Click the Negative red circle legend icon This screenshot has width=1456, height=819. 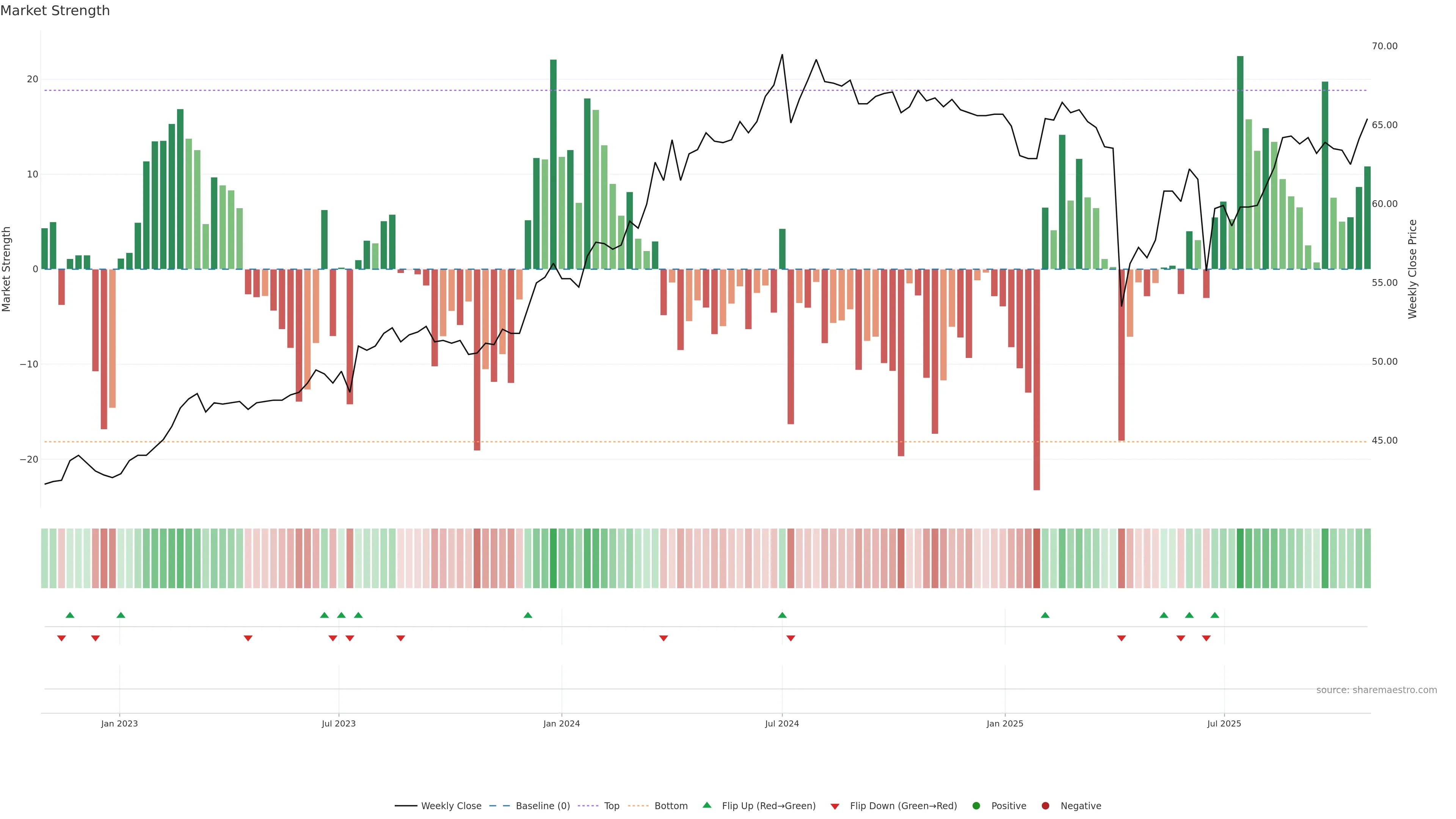1045,805
